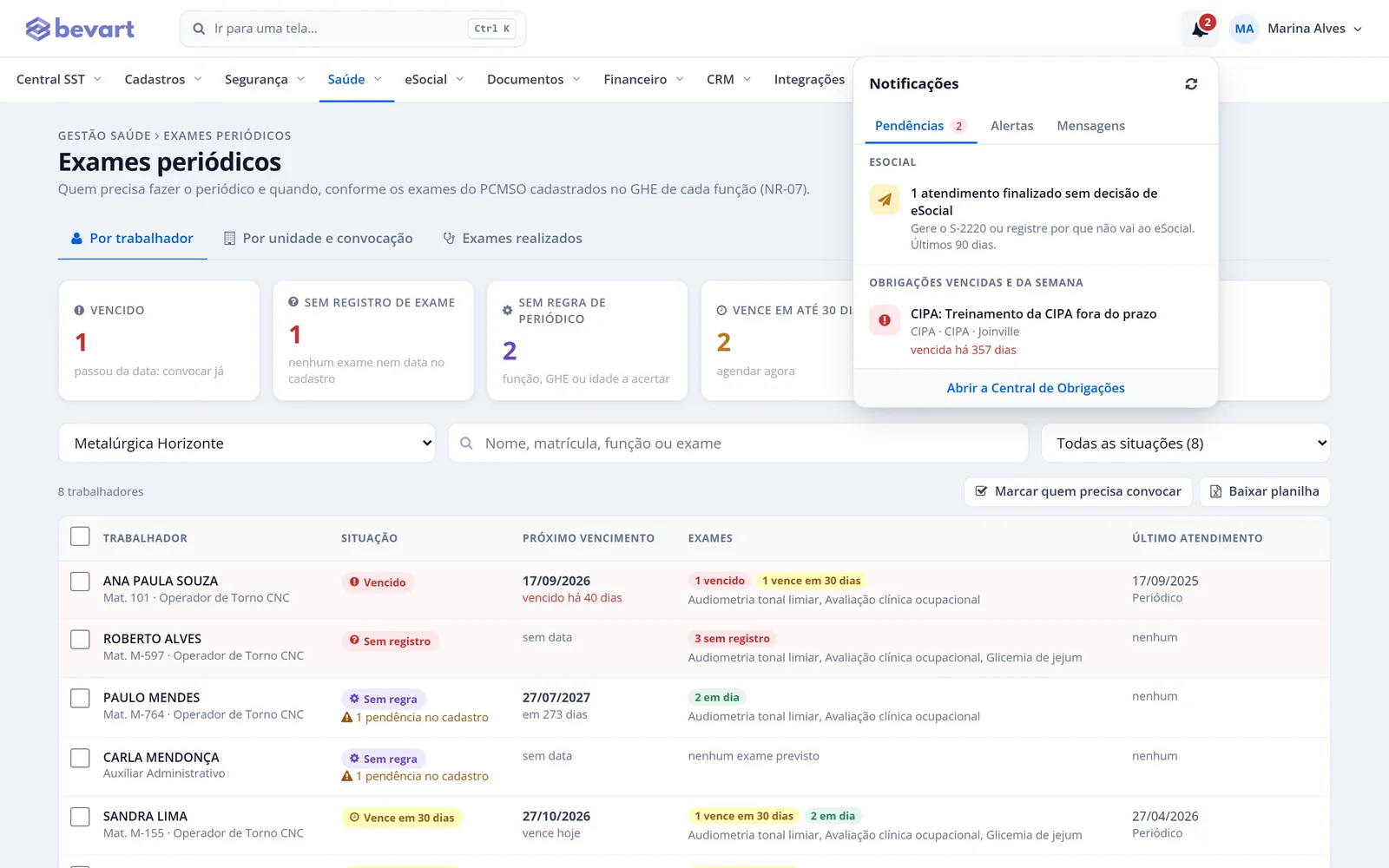Open the bevart logo home link

pos(80,29)
